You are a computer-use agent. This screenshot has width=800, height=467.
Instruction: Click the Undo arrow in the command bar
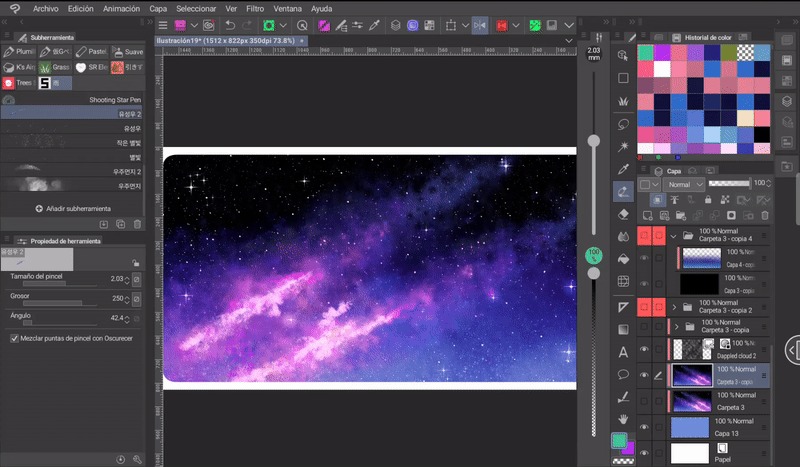tap(230, 25)
